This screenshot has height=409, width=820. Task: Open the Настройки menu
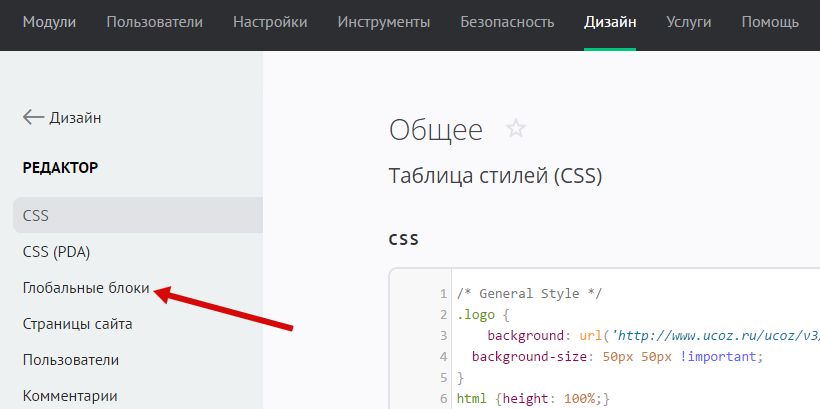click(x=270, y=22)
